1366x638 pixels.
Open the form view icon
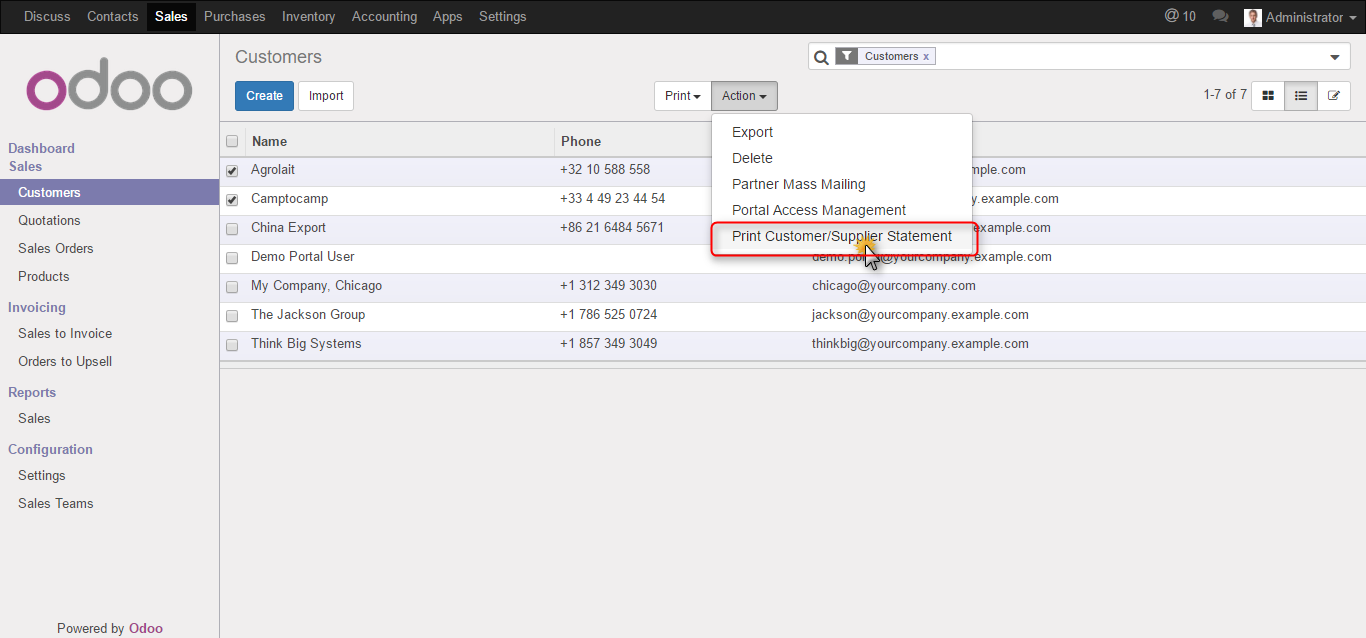tap(1333, 96)
